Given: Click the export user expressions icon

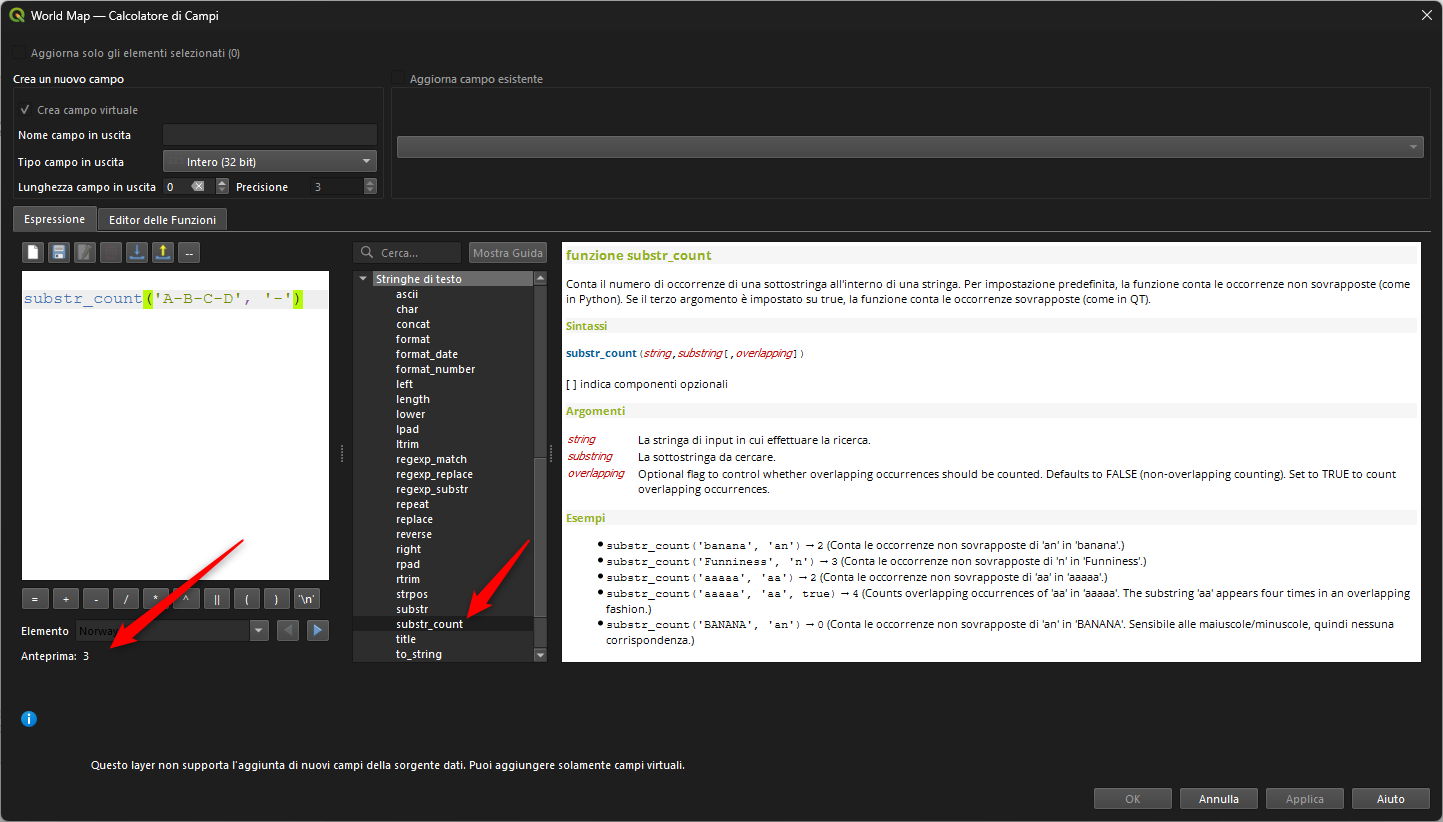Looking at the screenshot, I should tap(163, 253).
